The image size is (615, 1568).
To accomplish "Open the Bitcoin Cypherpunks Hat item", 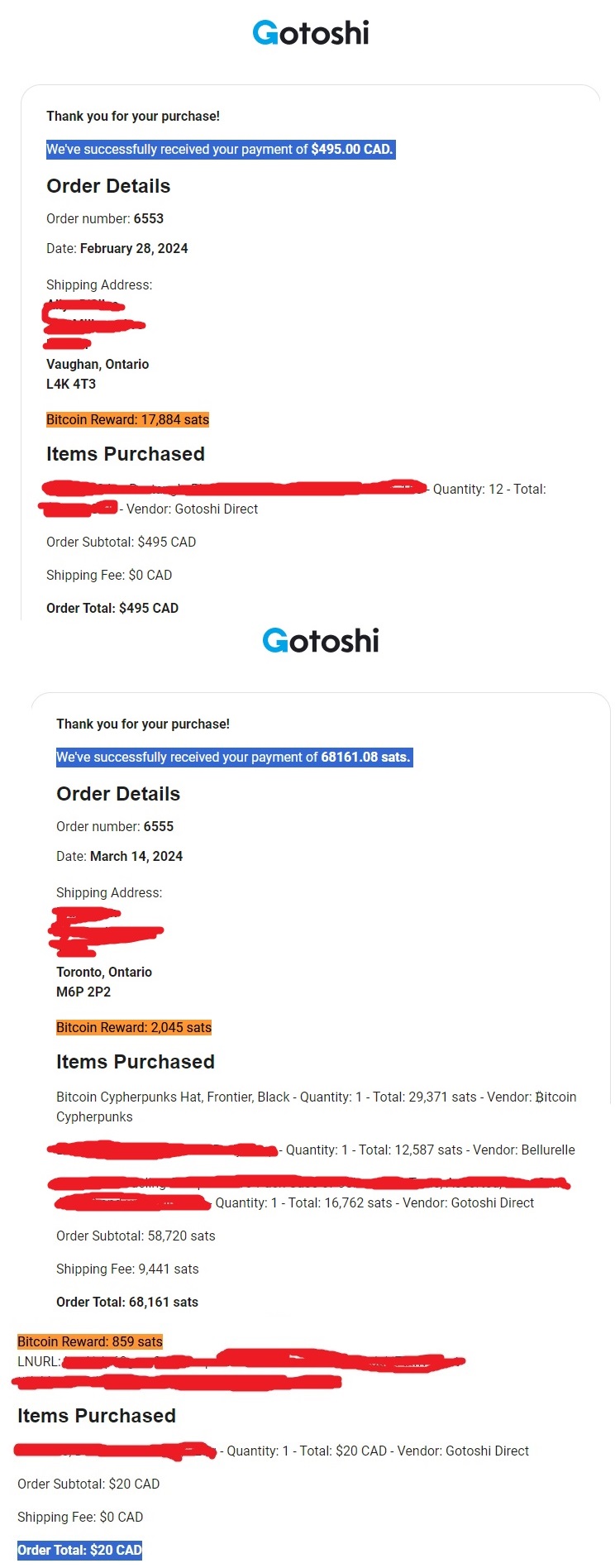I will click(x=173, y=1097).
